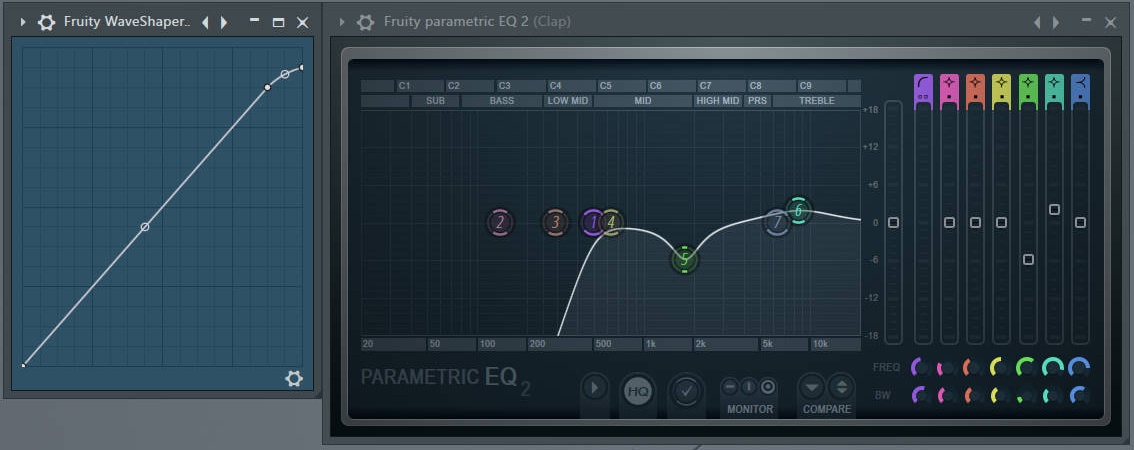
Task: Click band 6 gain slider handle
Action: pos(1054,209)
